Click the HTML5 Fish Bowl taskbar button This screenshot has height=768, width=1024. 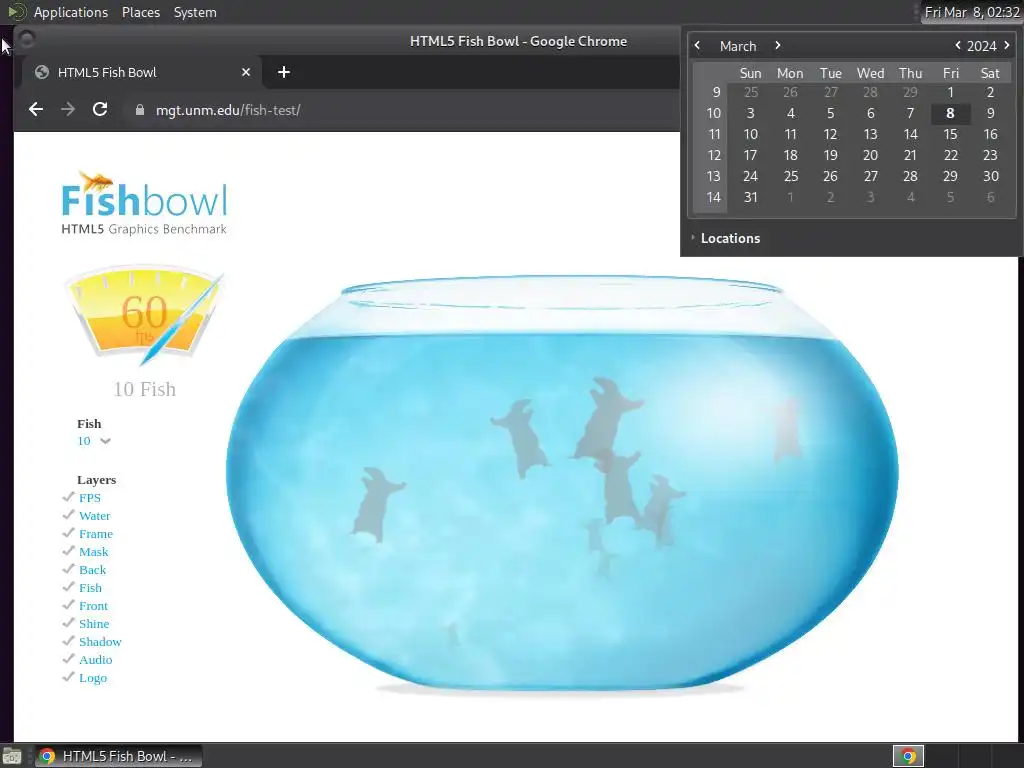[x=118, y=756]
